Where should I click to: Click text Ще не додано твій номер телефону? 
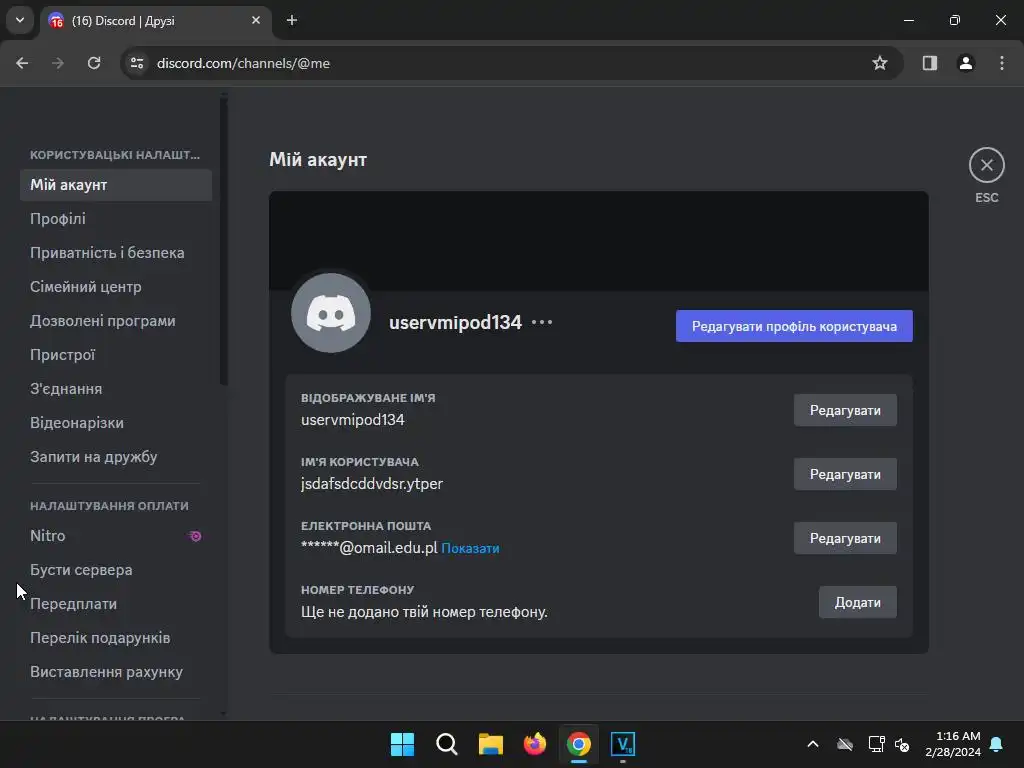424,612
